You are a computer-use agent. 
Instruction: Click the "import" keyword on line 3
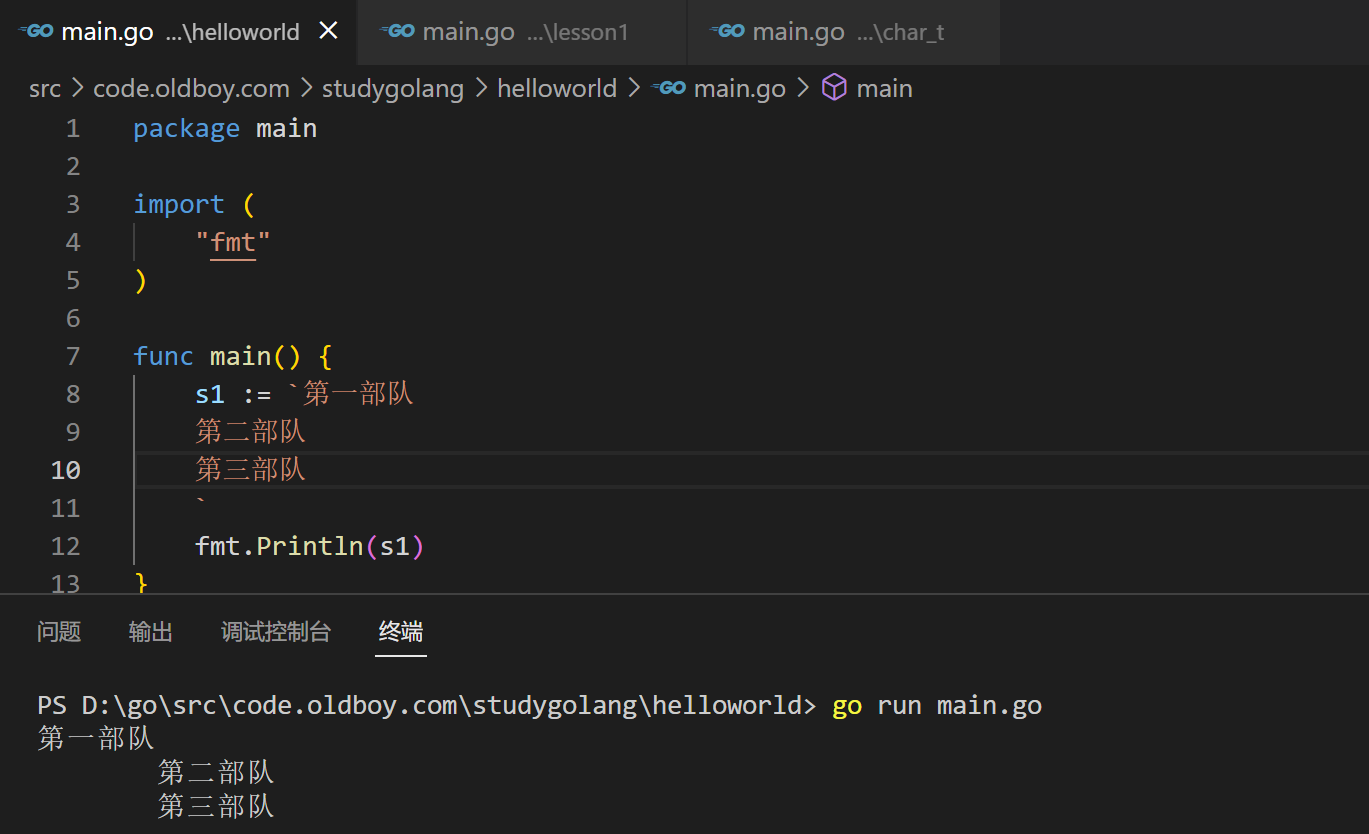coord(179,204)
